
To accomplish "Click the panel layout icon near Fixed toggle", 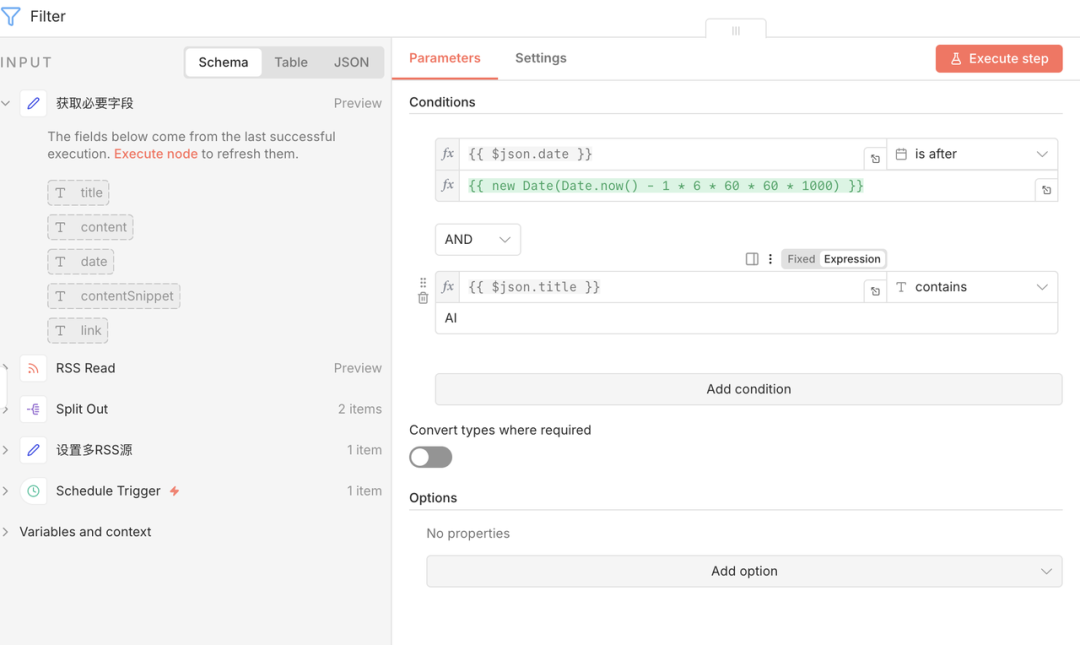I will [752, 259].
